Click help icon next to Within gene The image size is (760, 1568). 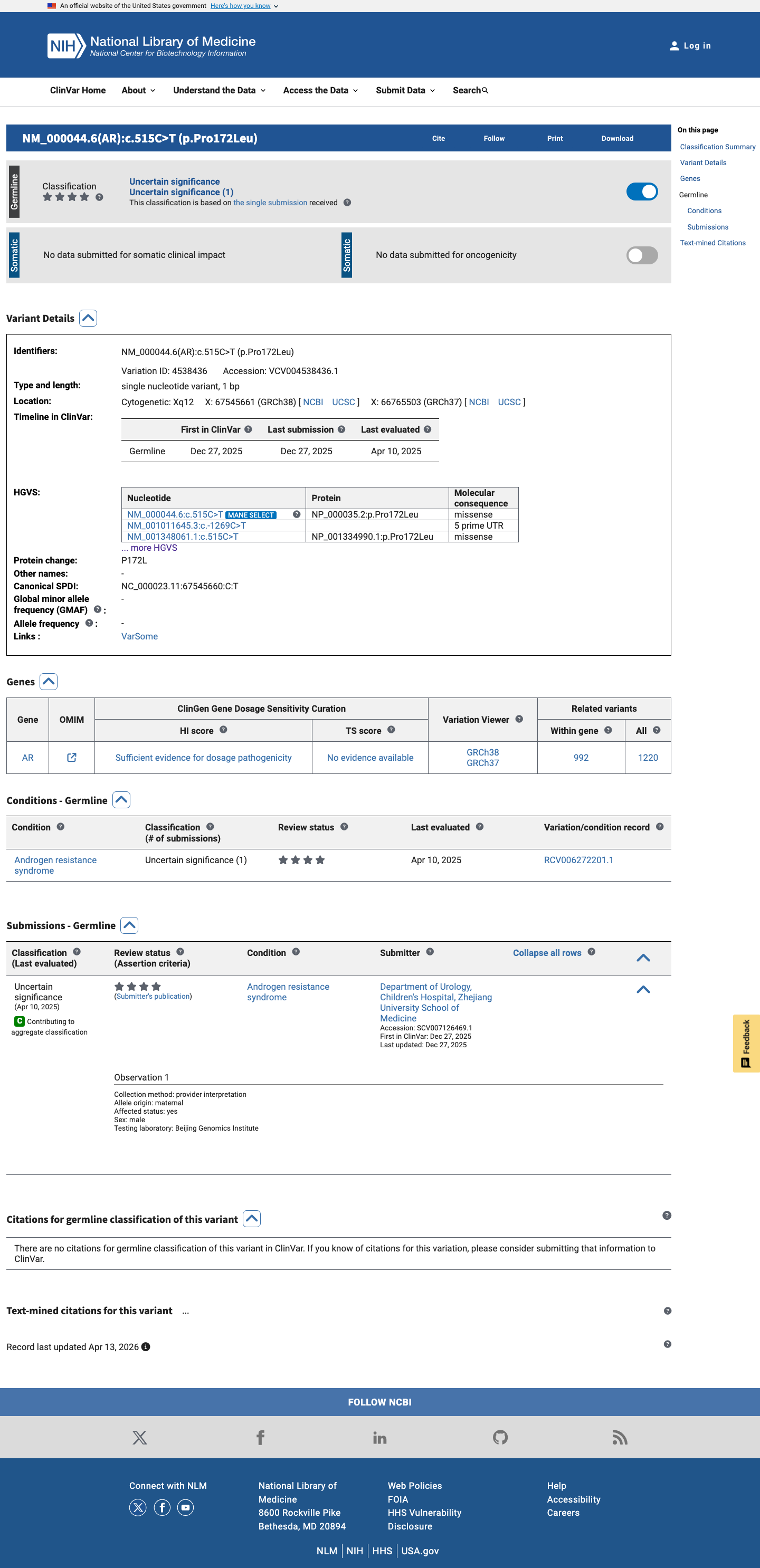click(608, 730)
